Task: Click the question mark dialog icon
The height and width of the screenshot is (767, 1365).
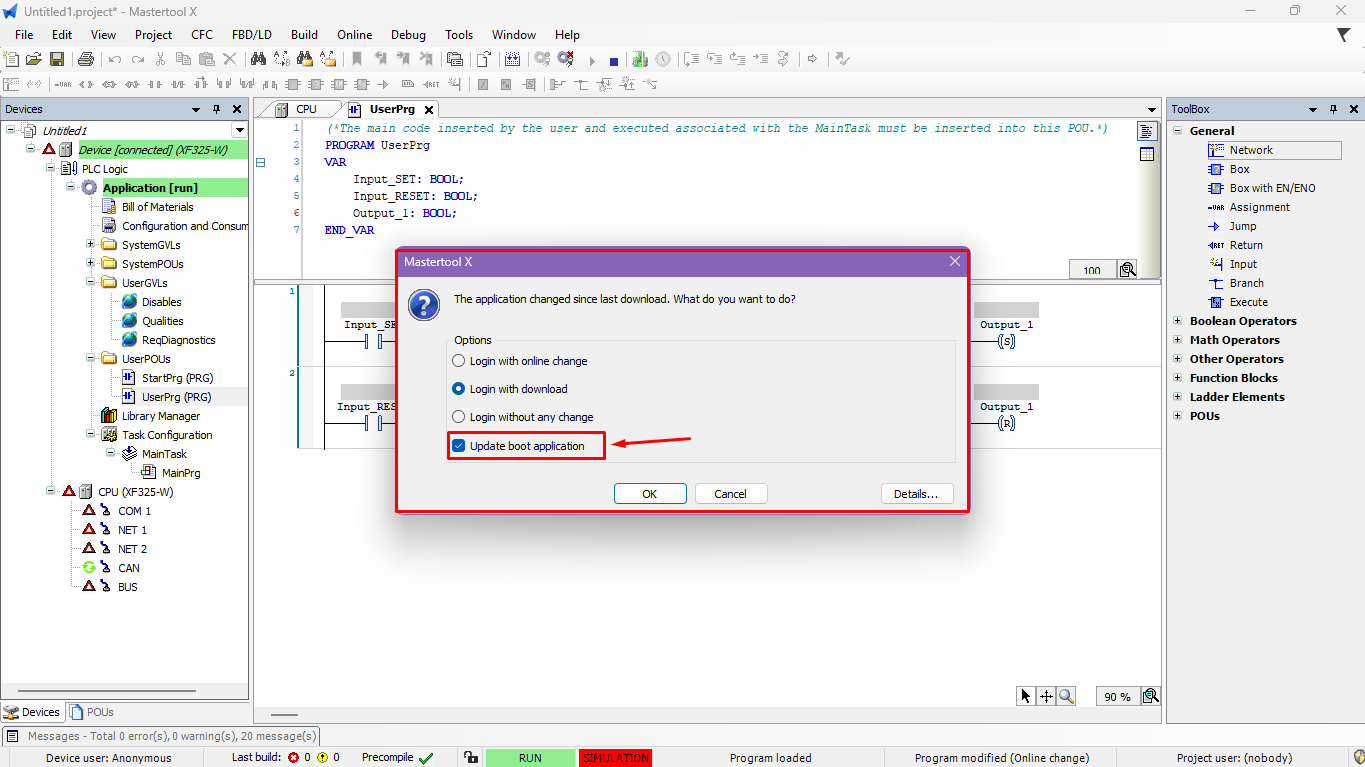Action: pos(424,305)
